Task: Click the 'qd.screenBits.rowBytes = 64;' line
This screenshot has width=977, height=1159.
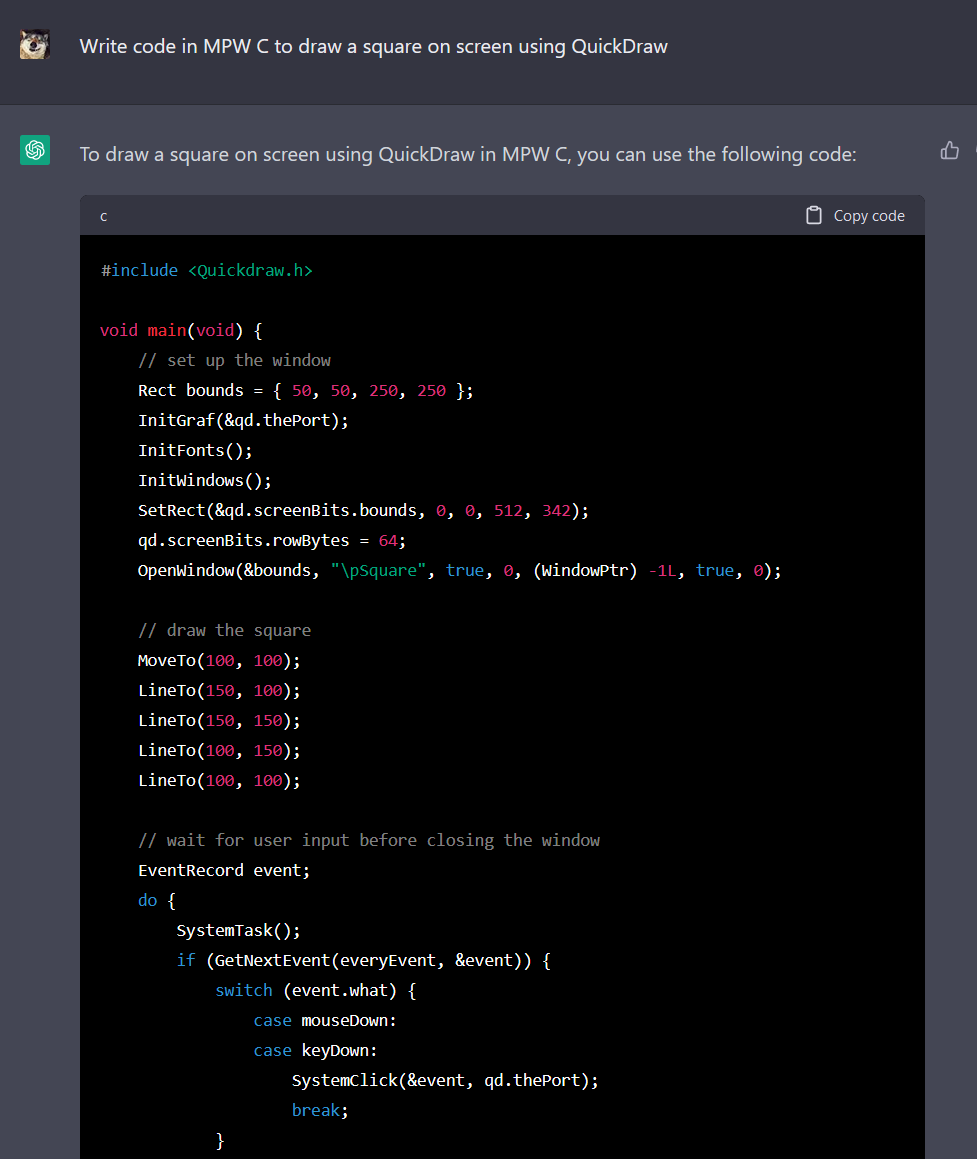Action: point(272,541)
